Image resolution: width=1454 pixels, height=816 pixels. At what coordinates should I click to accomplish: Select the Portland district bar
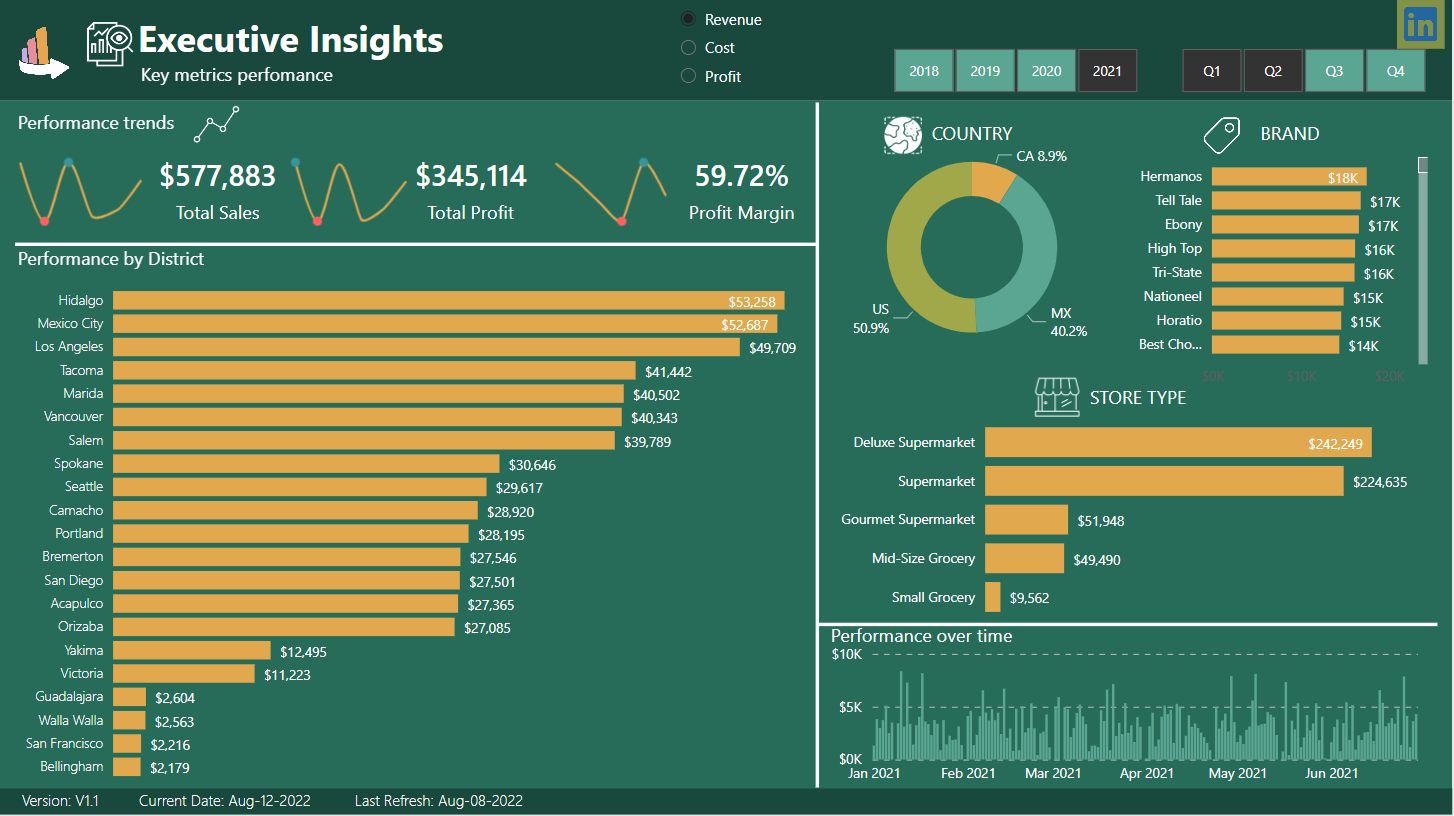coord(290,533)
